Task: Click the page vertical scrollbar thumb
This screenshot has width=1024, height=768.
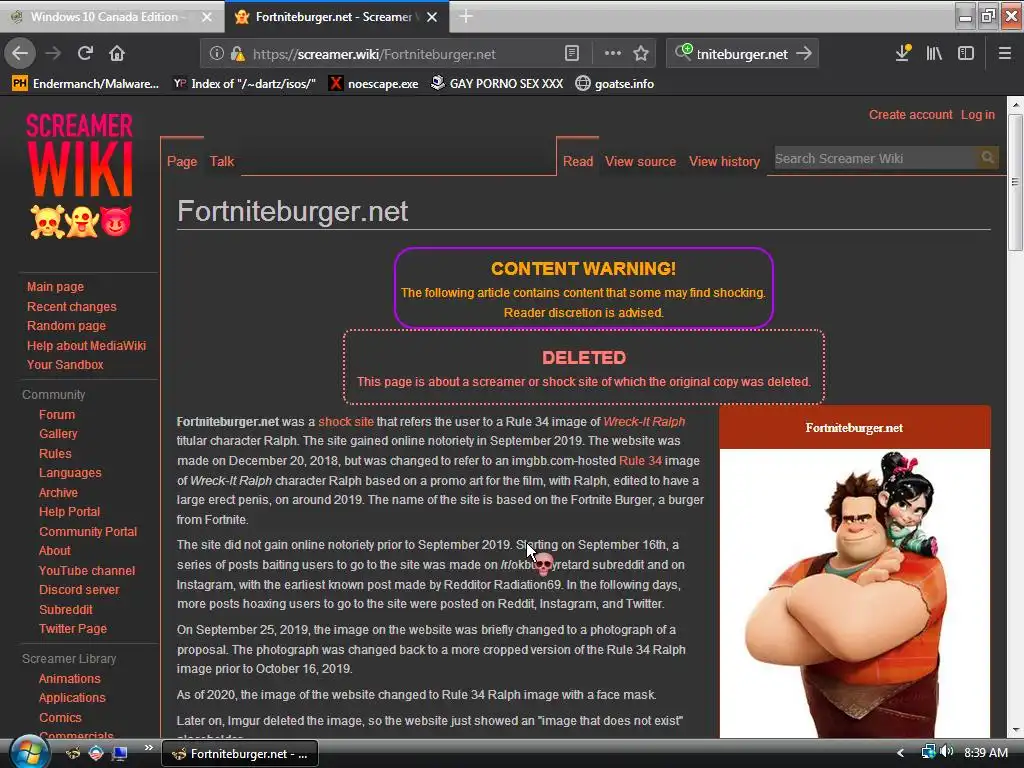Action: (x=1014, y=183)
